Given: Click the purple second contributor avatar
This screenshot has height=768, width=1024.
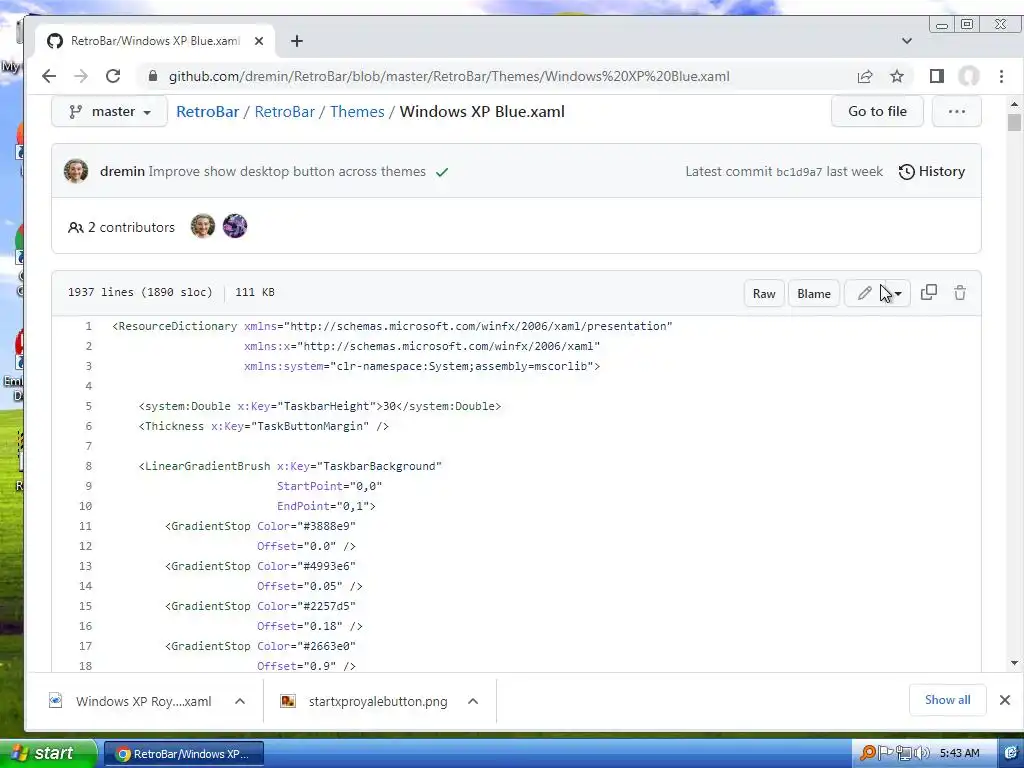Looking at the screenshot, I should click(x=235, y=227).
